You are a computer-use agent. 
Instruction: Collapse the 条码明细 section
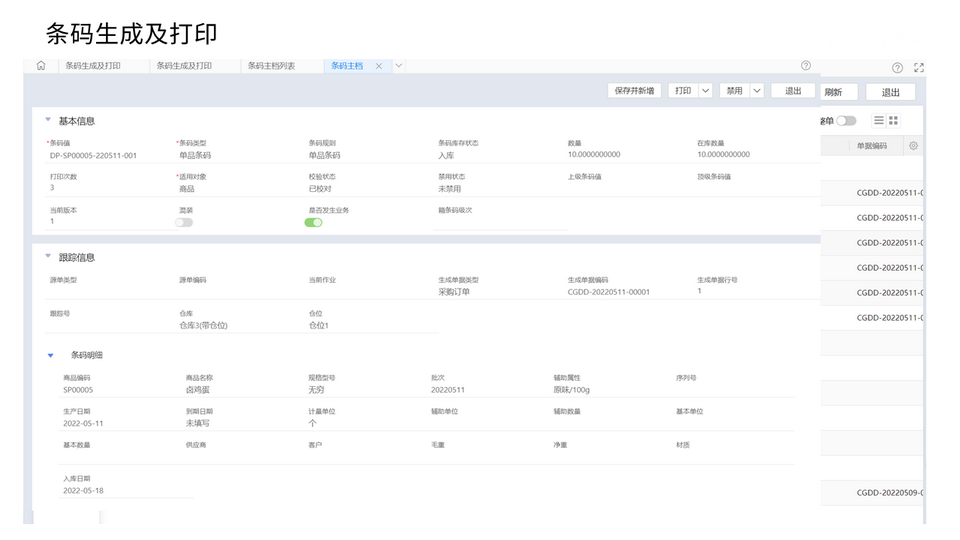51,355
